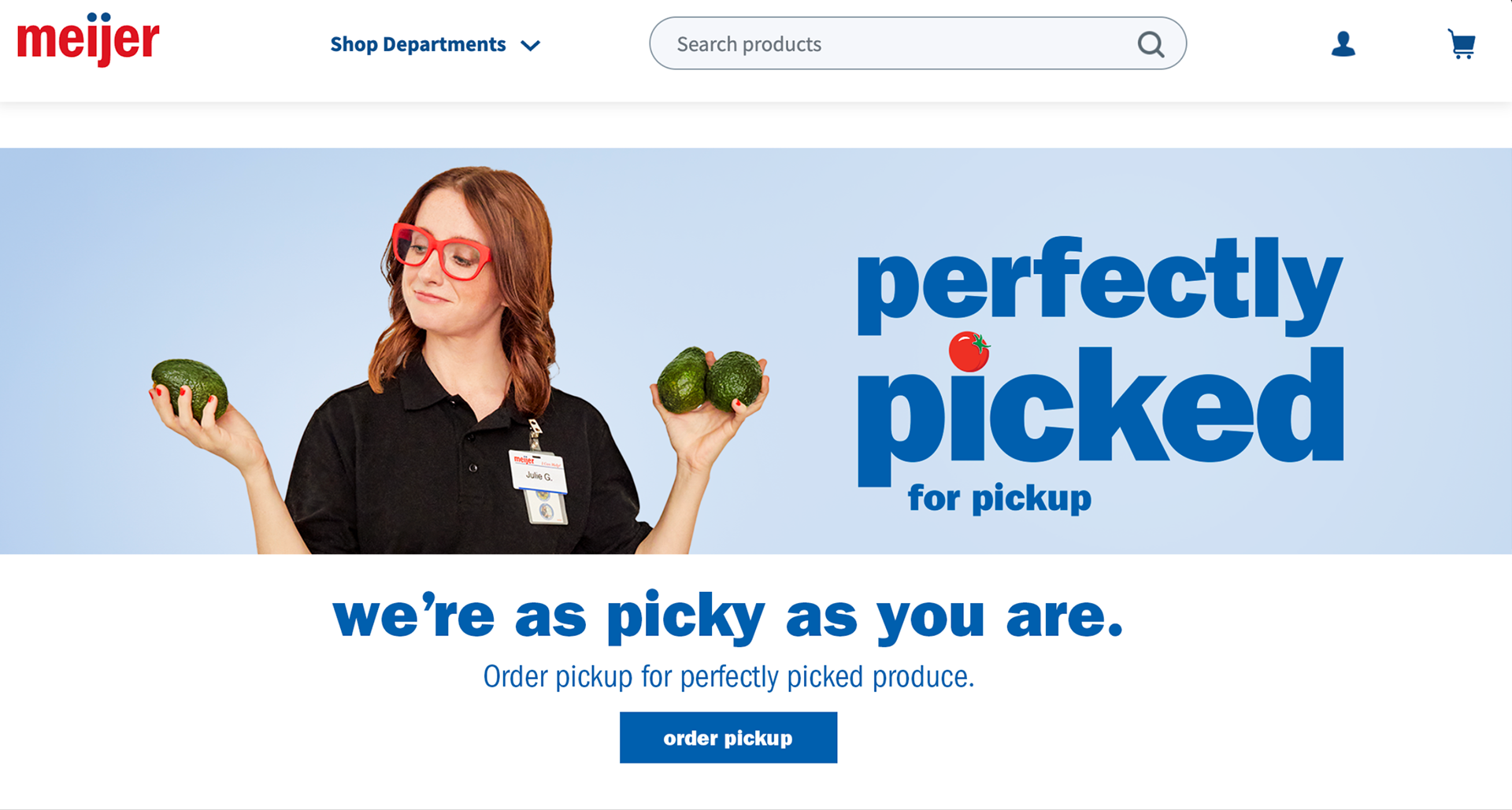Click the word 'perfectly' in hero banner
Screen dimensions: 1512x810
coord(1100,285)
